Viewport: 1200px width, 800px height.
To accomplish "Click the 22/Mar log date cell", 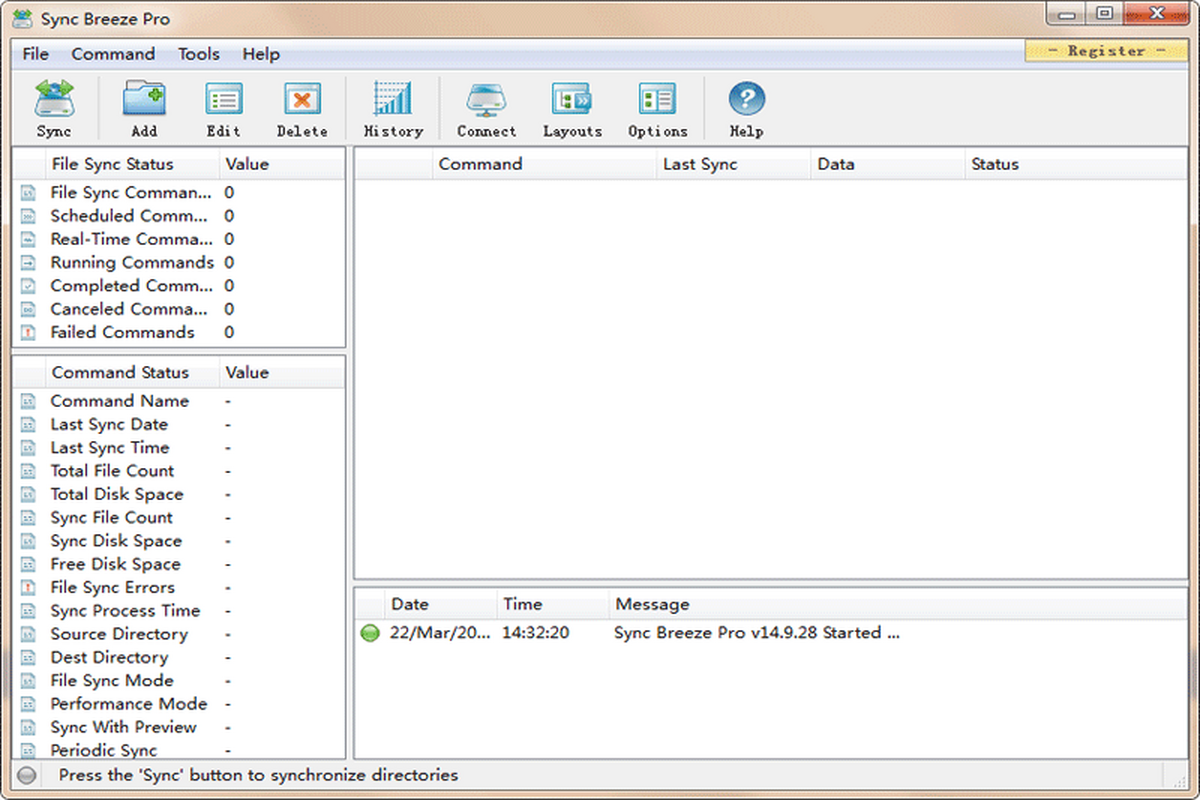I will (x=440, y=633).
